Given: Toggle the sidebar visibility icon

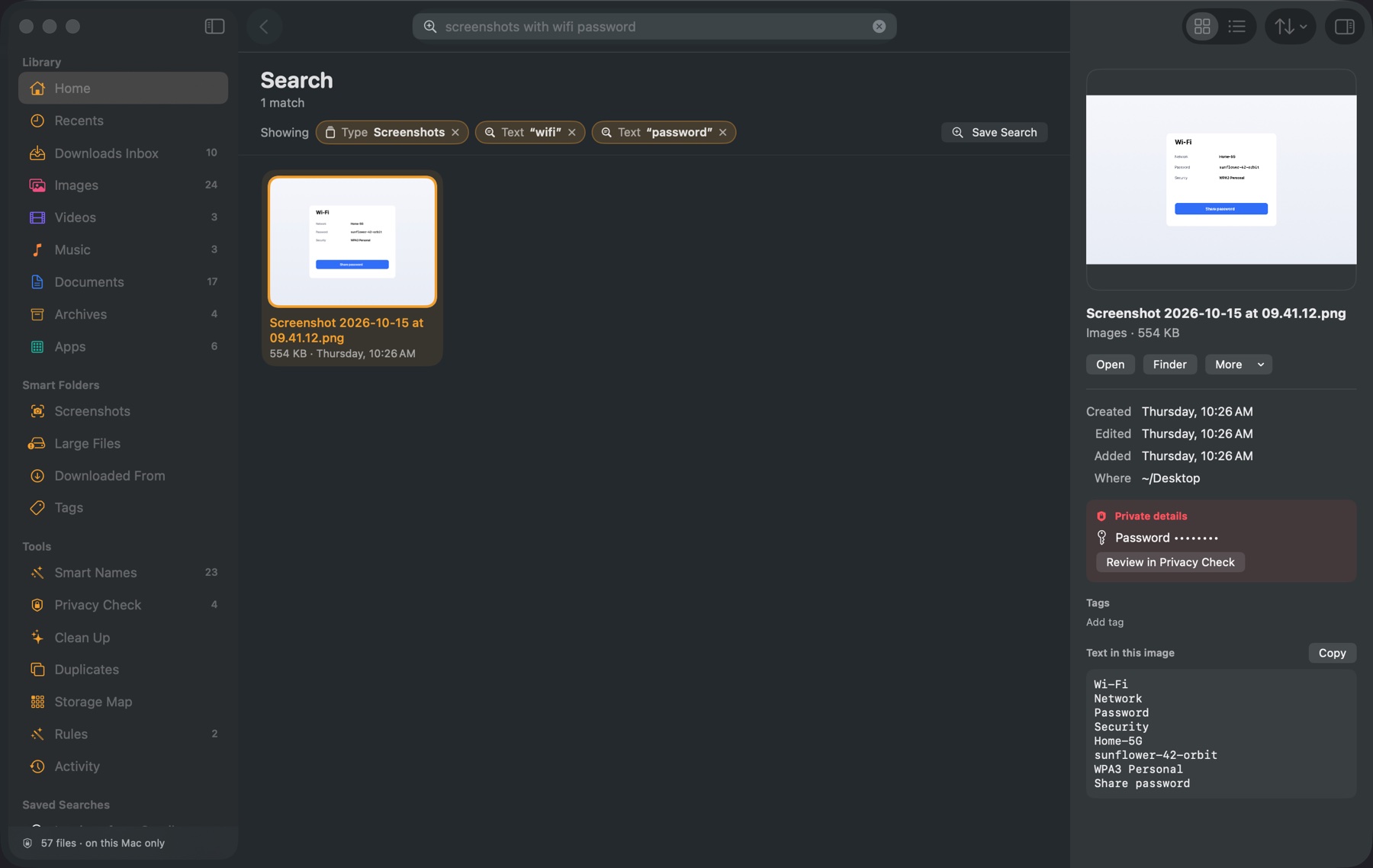Looking at the screenshot, I should (214, 27).
